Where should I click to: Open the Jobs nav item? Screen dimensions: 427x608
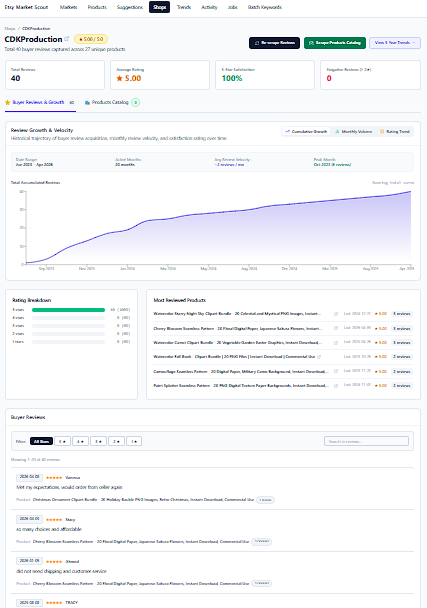click(233, 7)
